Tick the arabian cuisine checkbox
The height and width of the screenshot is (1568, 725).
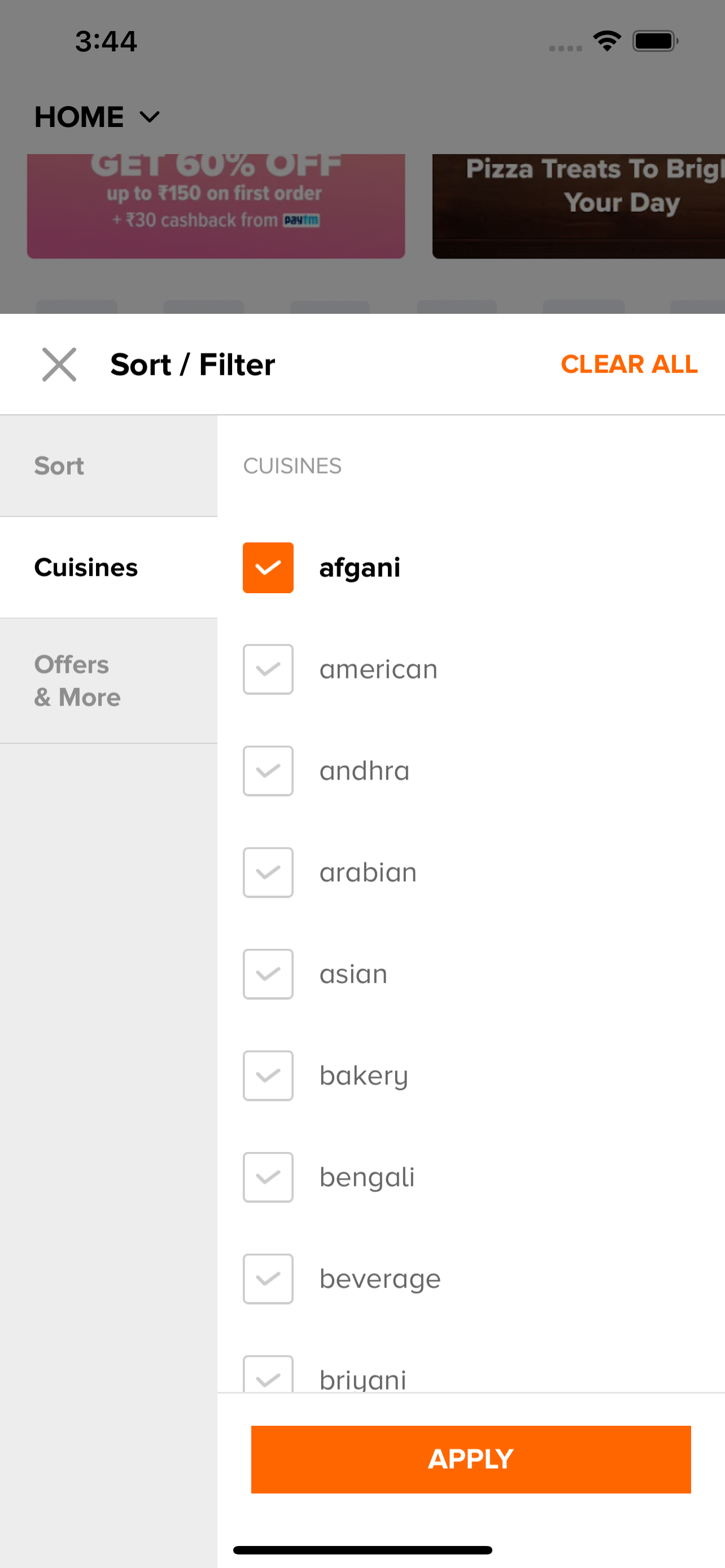268,872
